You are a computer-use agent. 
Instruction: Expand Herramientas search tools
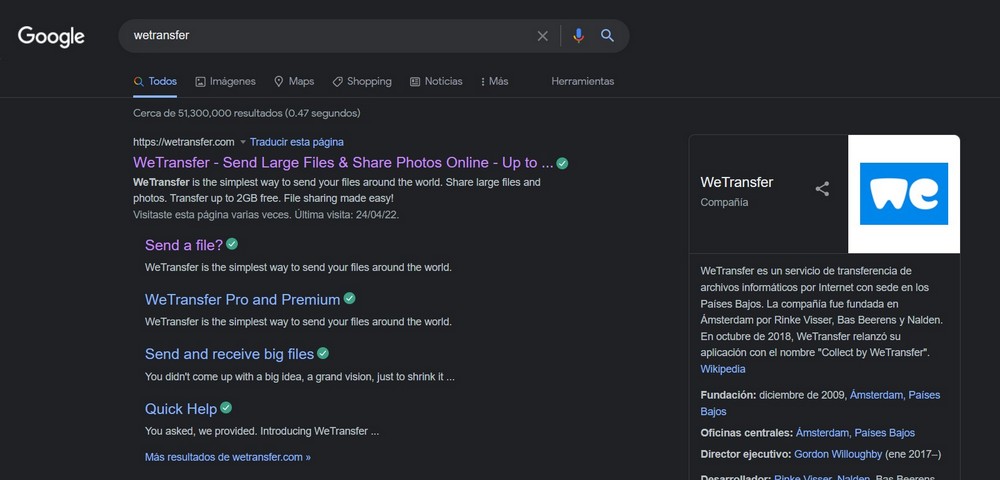(582, 81)
